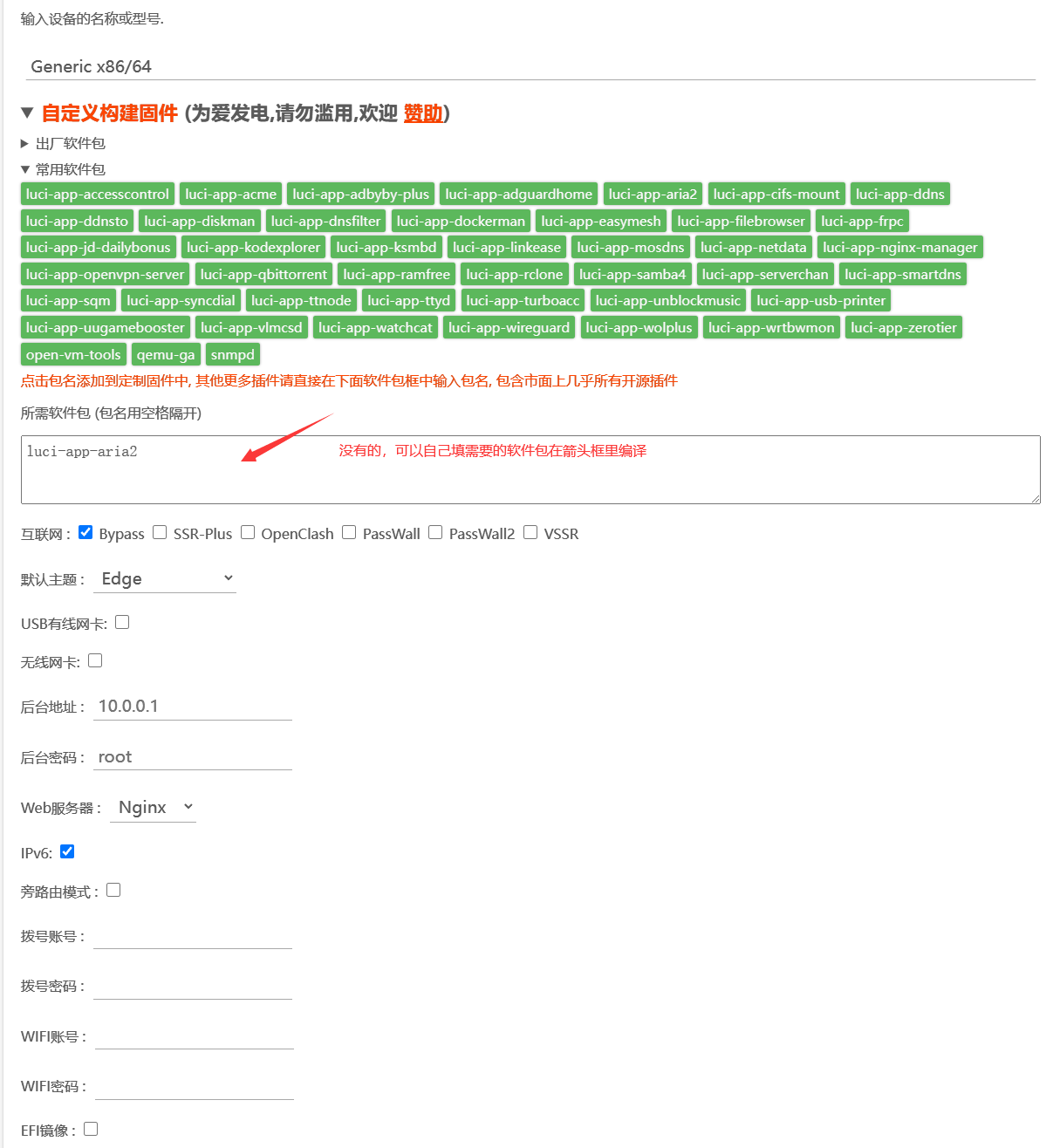1053x1148 pixels.
Task: Add luci-app-cifs-mount package tag
Action: point(776,194)
